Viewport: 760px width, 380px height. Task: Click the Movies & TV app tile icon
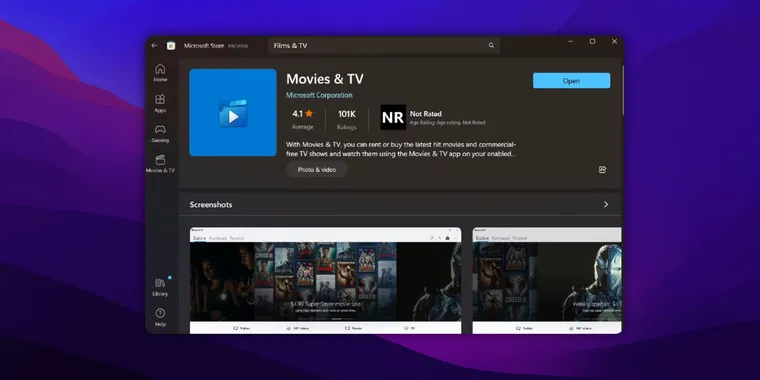point(233,112)
